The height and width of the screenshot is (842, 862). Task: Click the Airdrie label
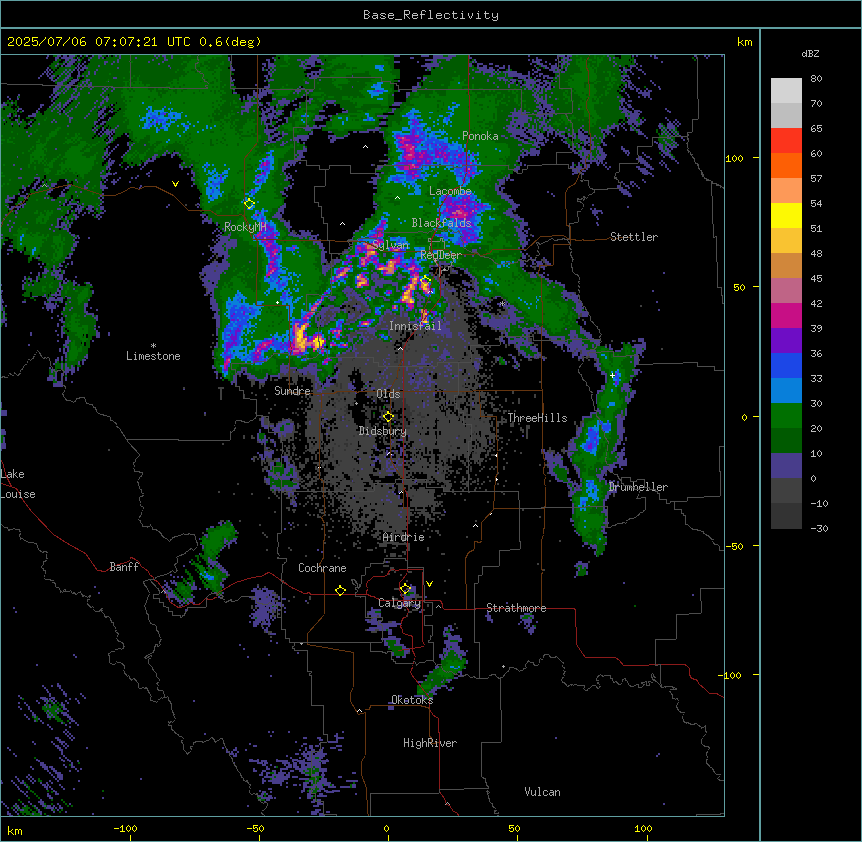[x=404, y=537]
